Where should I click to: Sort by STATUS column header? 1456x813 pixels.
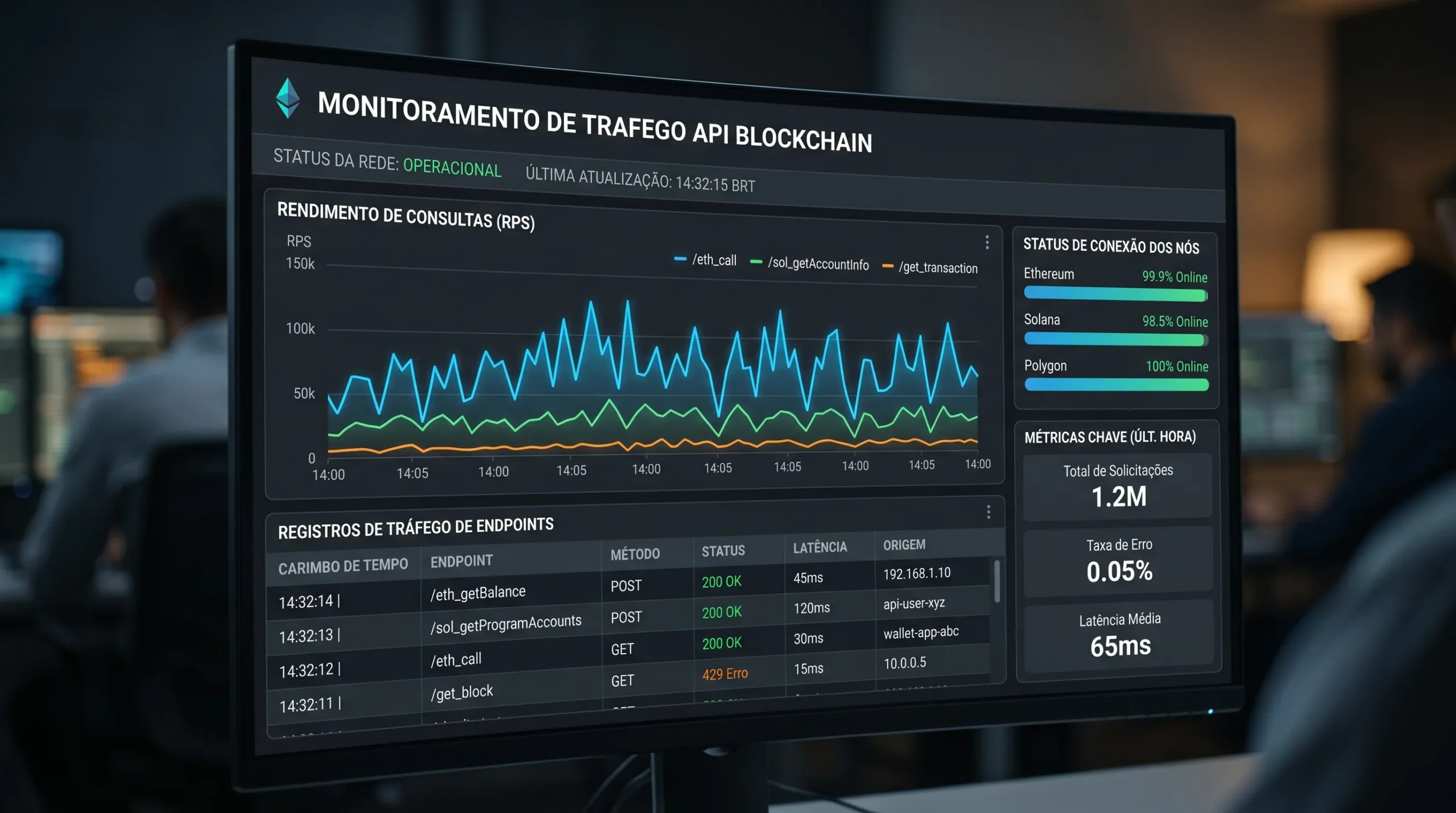click(723, 551)
